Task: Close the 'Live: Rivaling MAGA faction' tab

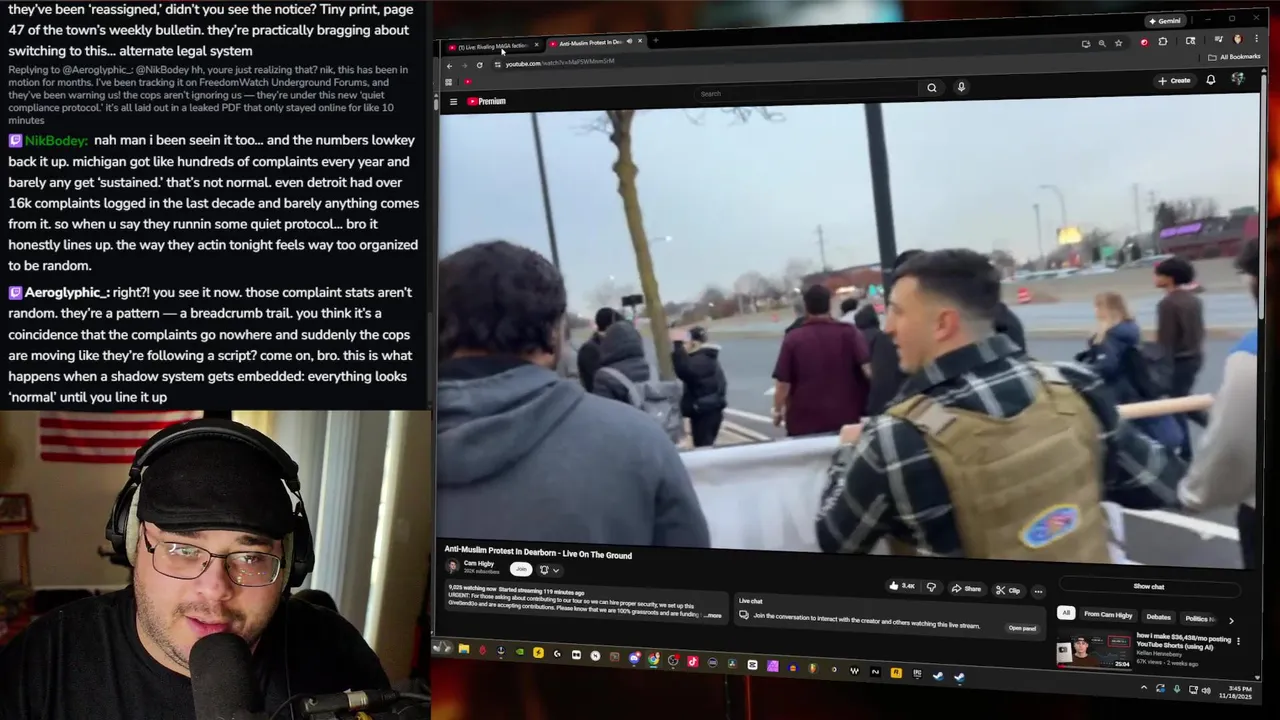Action: tap(536, 45)
